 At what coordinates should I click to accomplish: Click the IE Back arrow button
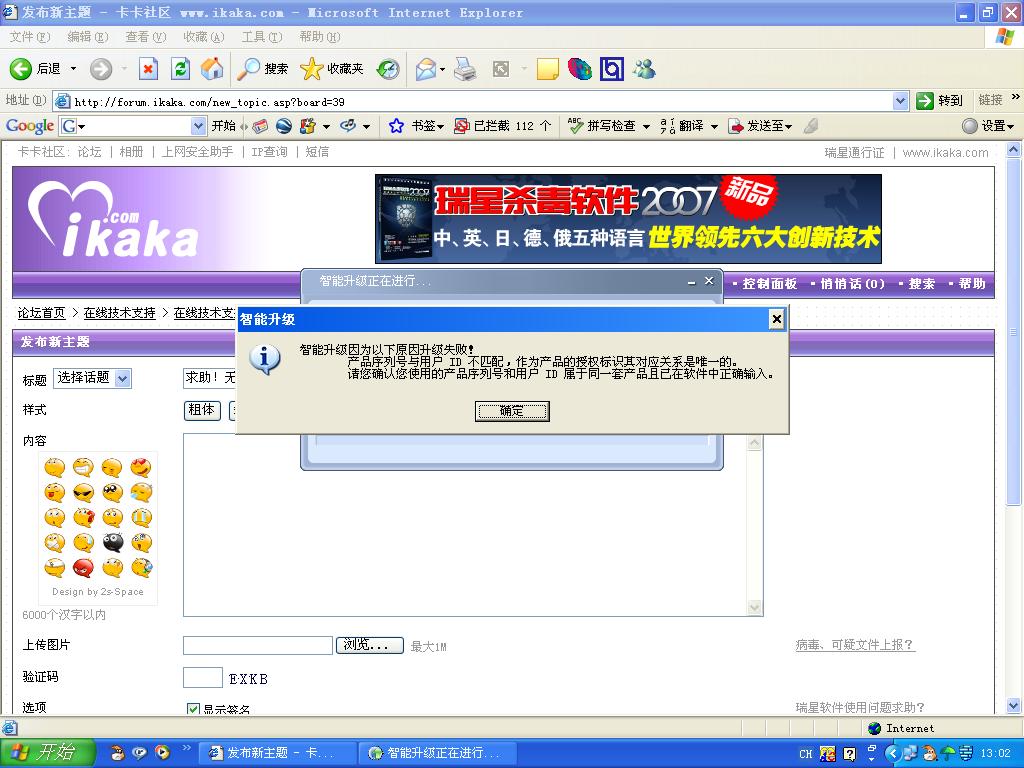tap(21, 69)
